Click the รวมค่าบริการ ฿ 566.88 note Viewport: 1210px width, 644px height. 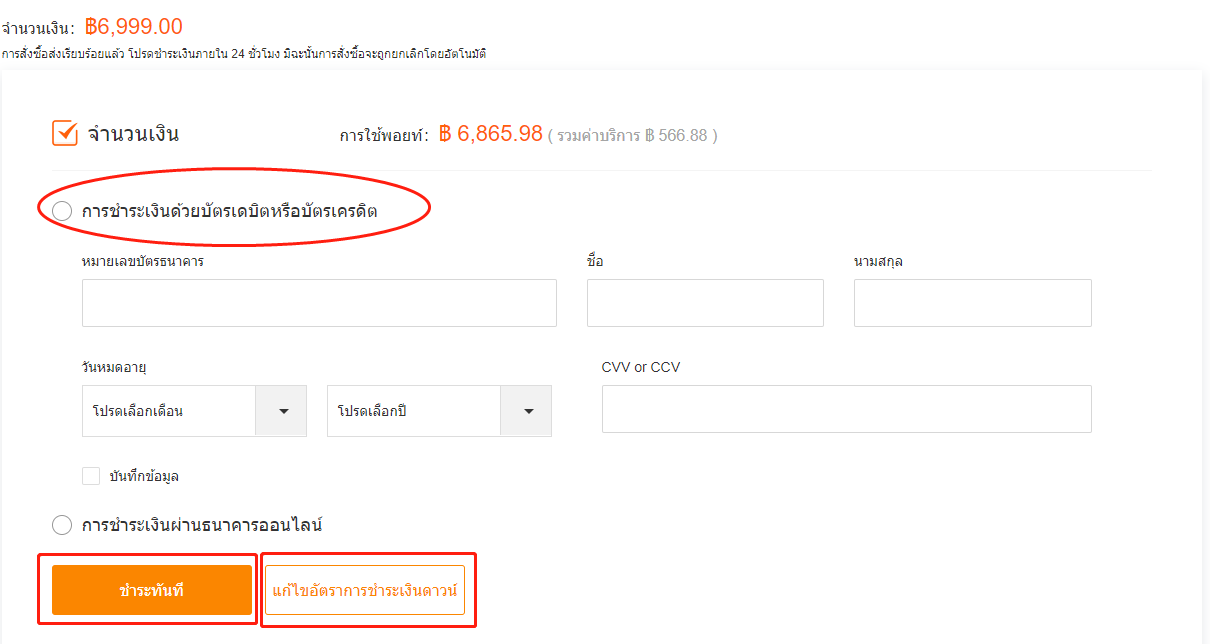pos(633,135)
